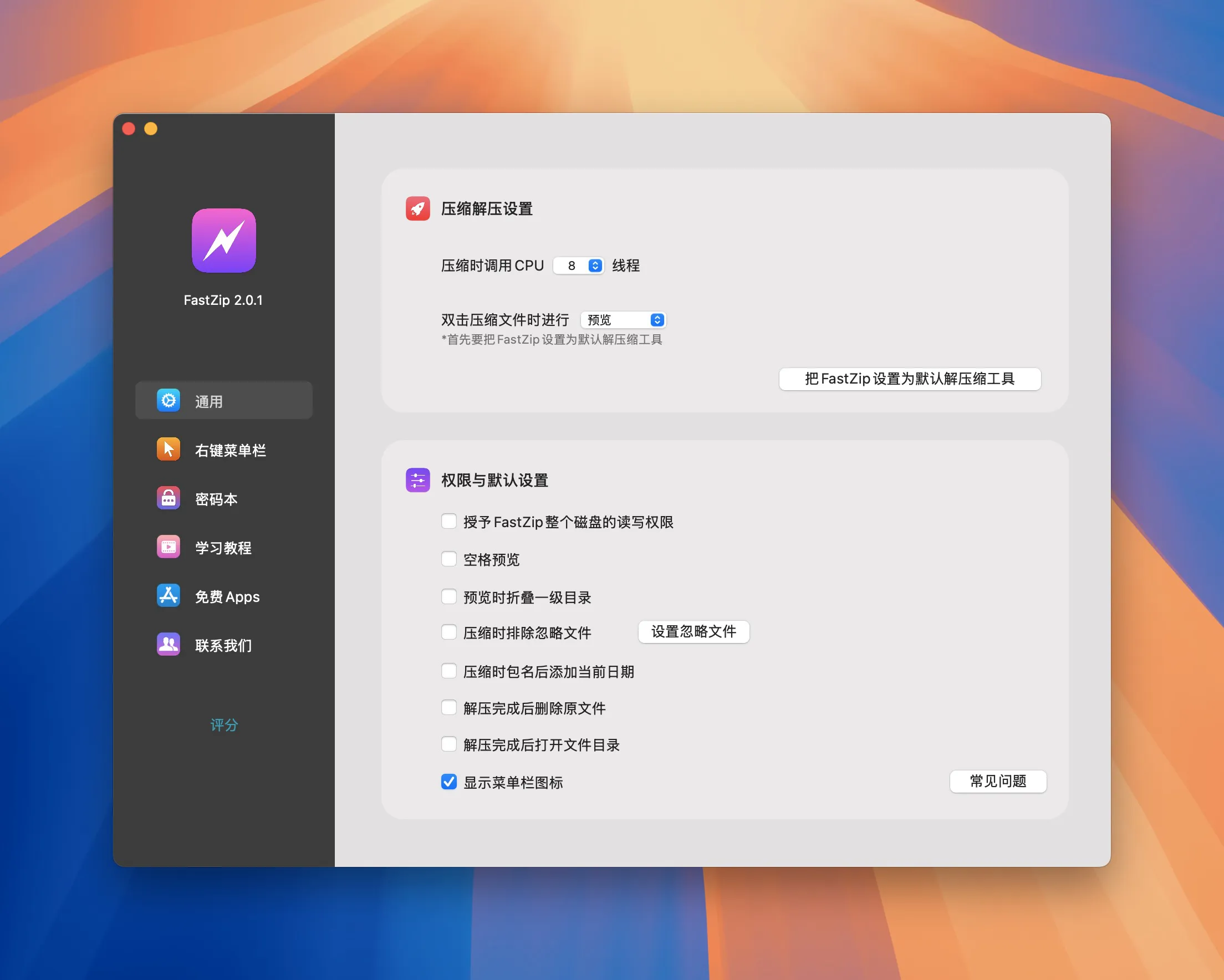Image resolution: width=1224 pixels, height=980 pixels.
Task: Open 学习教程 via its video icon
Action: click(168, 547)
